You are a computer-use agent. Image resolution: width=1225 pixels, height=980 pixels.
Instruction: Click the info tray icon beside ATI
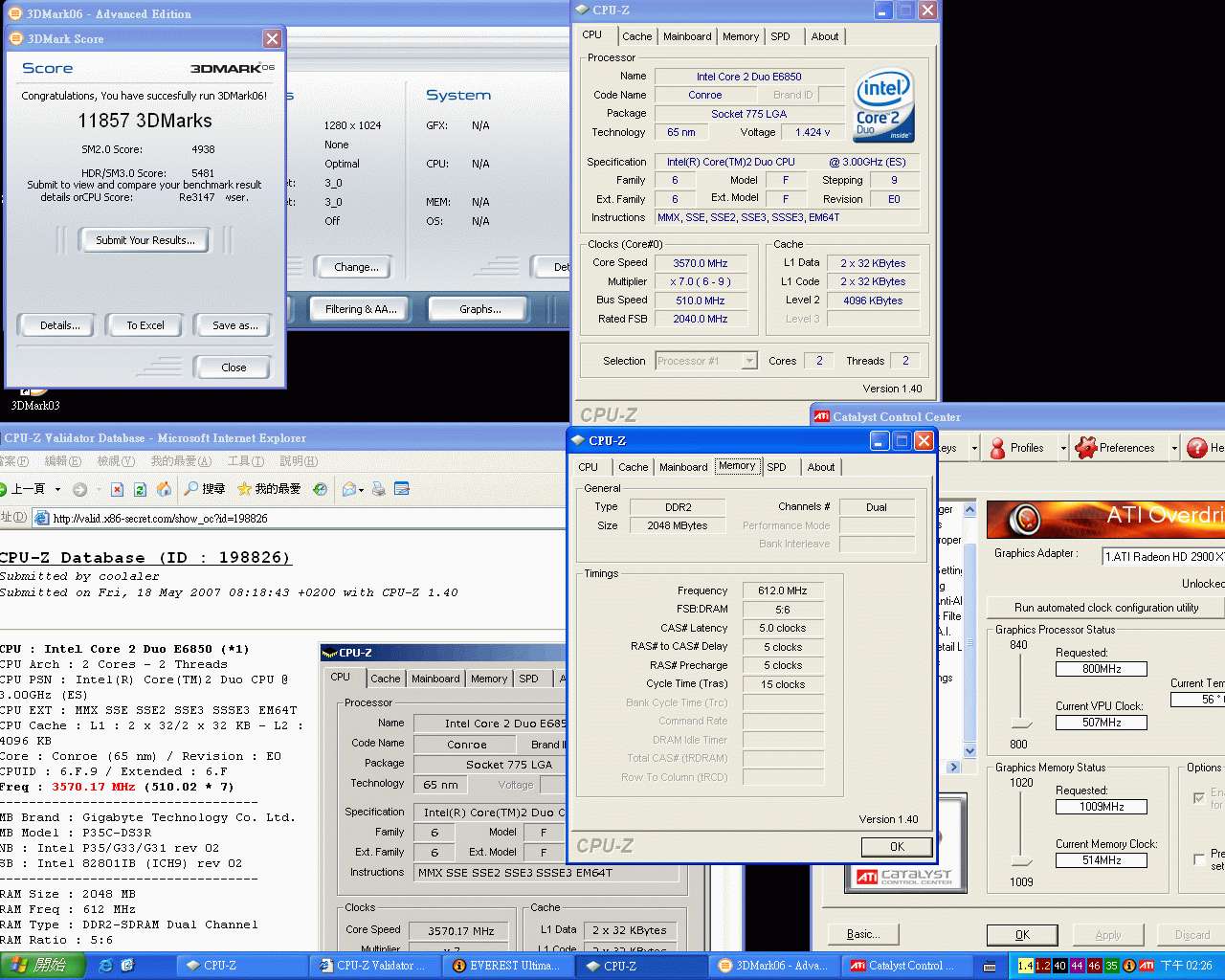coord(1129,966)
